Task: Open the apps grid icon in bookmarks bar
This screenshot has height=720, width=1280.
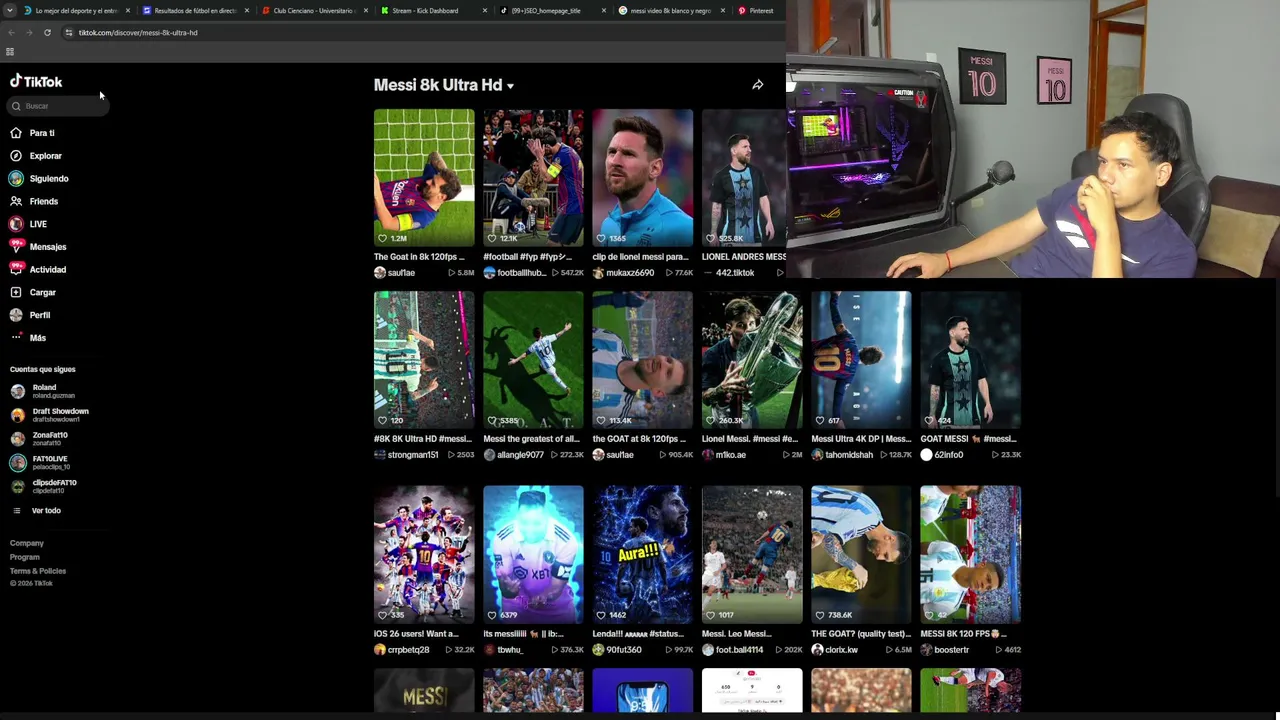Action: [x=10, y=52]
